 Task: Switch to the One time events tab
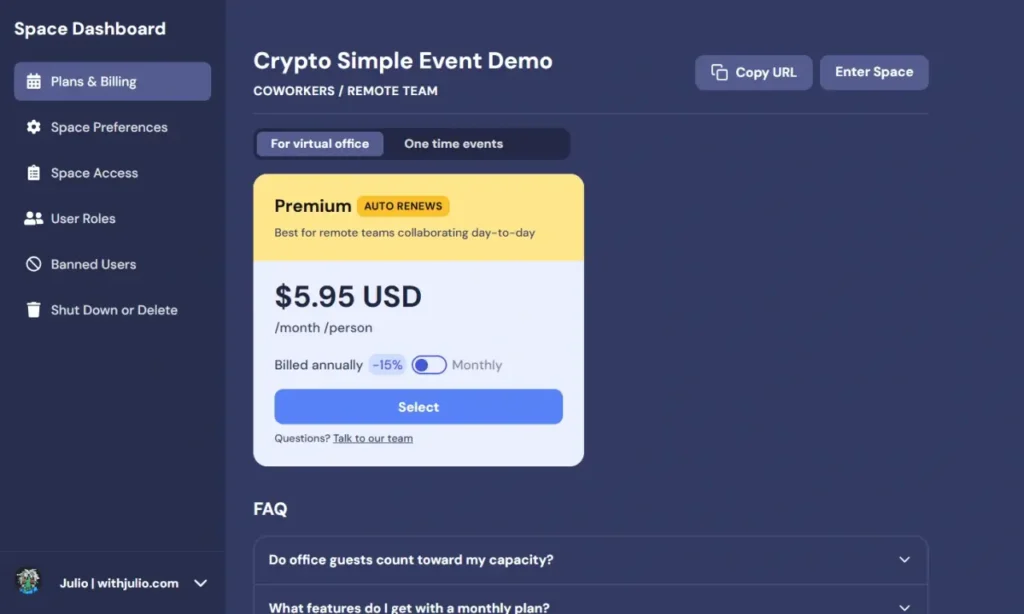point(453,144)
